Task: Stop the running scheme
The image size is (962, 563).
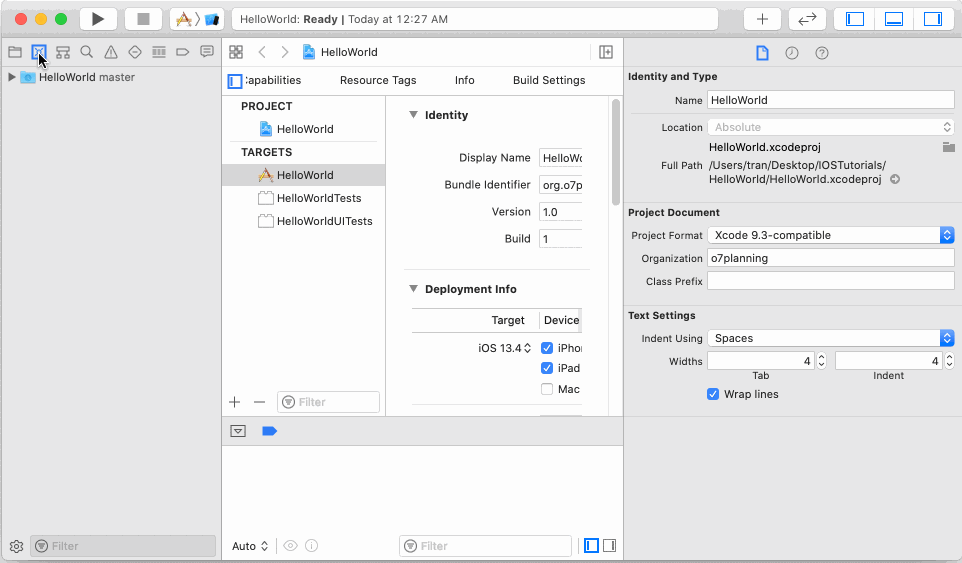Action: (143, 19)
